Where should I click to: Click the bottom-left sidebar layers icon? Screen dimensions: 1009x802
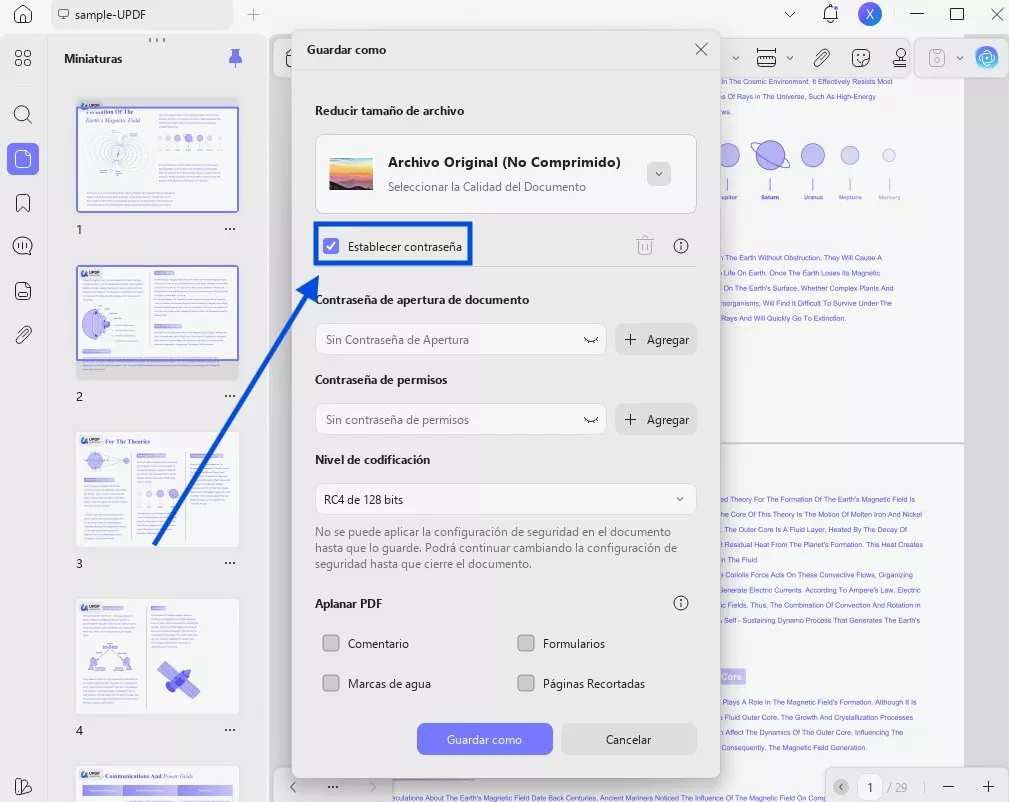click(23, 787)
